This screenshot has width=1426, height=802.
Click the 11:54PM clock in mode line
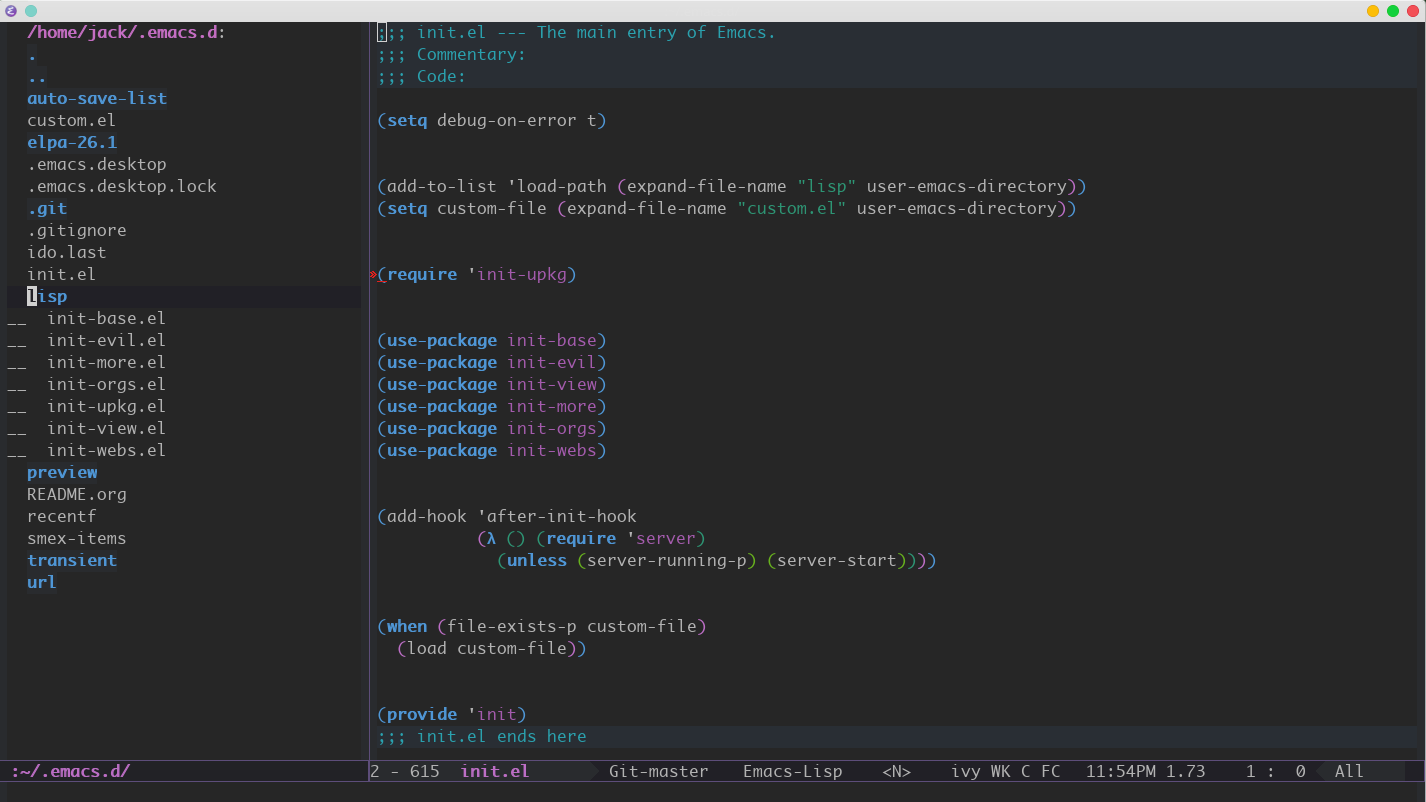tap(1121, 771)
